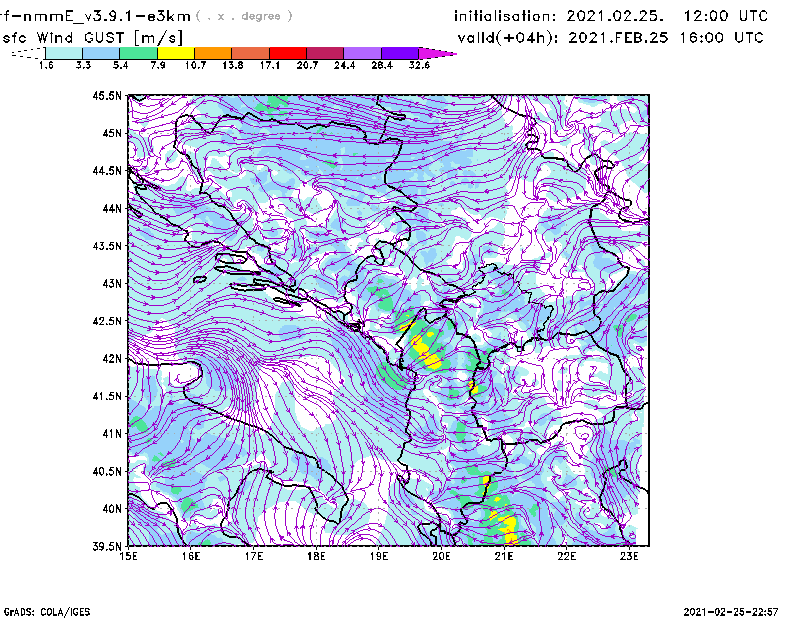Click the valid(+04h) 16:00 UTC text
Image resolution: width=800 pixels, height=618 pixels.
[610, 38]
